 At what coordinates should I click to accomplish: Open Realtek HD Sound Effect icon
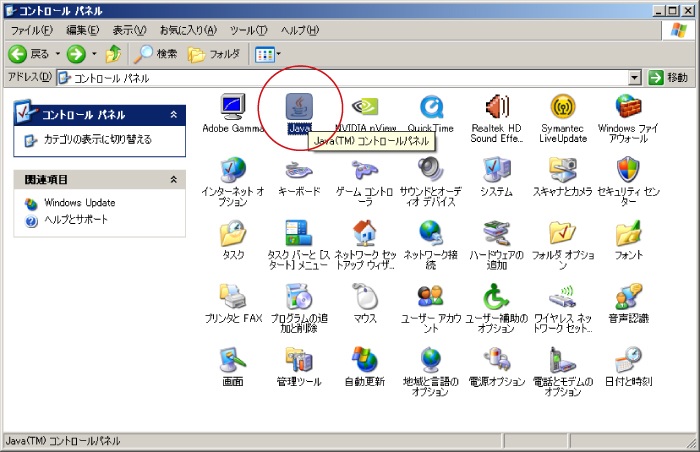pyautogui.click(x=497, y=107)
